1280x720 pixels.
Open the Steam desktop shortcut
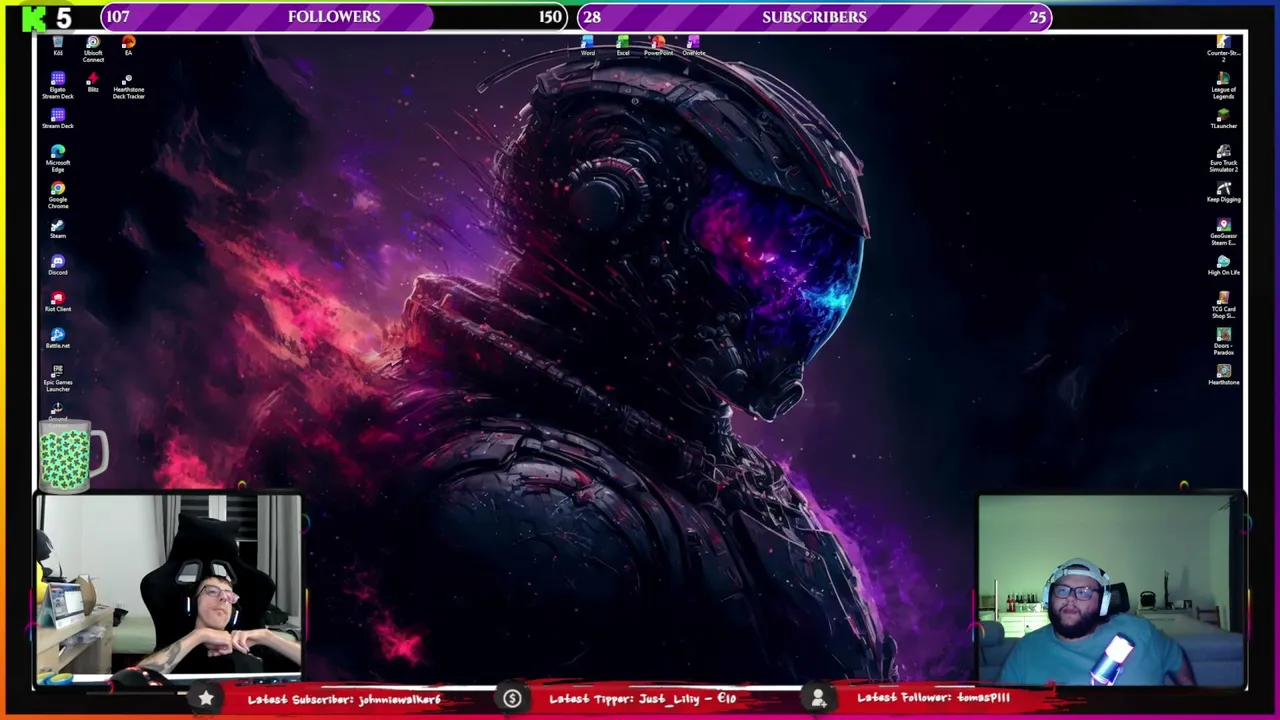(58, 229)
